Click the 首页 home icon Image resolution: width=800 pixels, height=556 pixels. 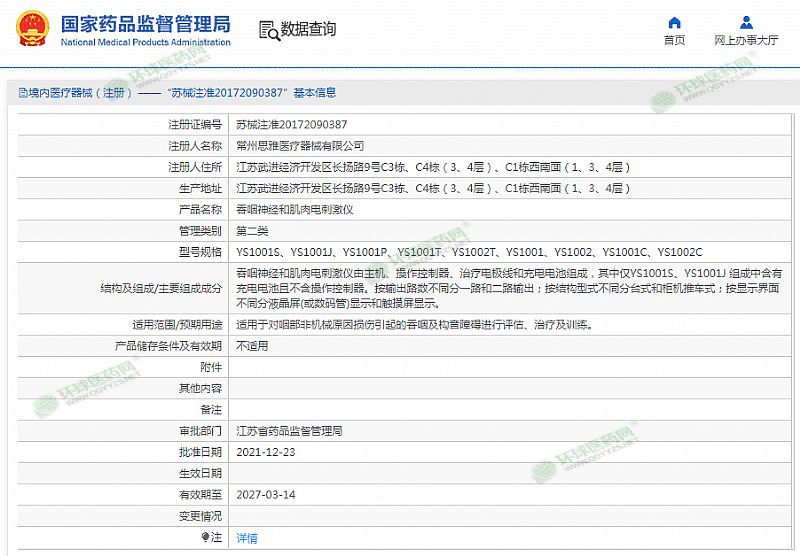pyautogui.click(x=674, y=22)
